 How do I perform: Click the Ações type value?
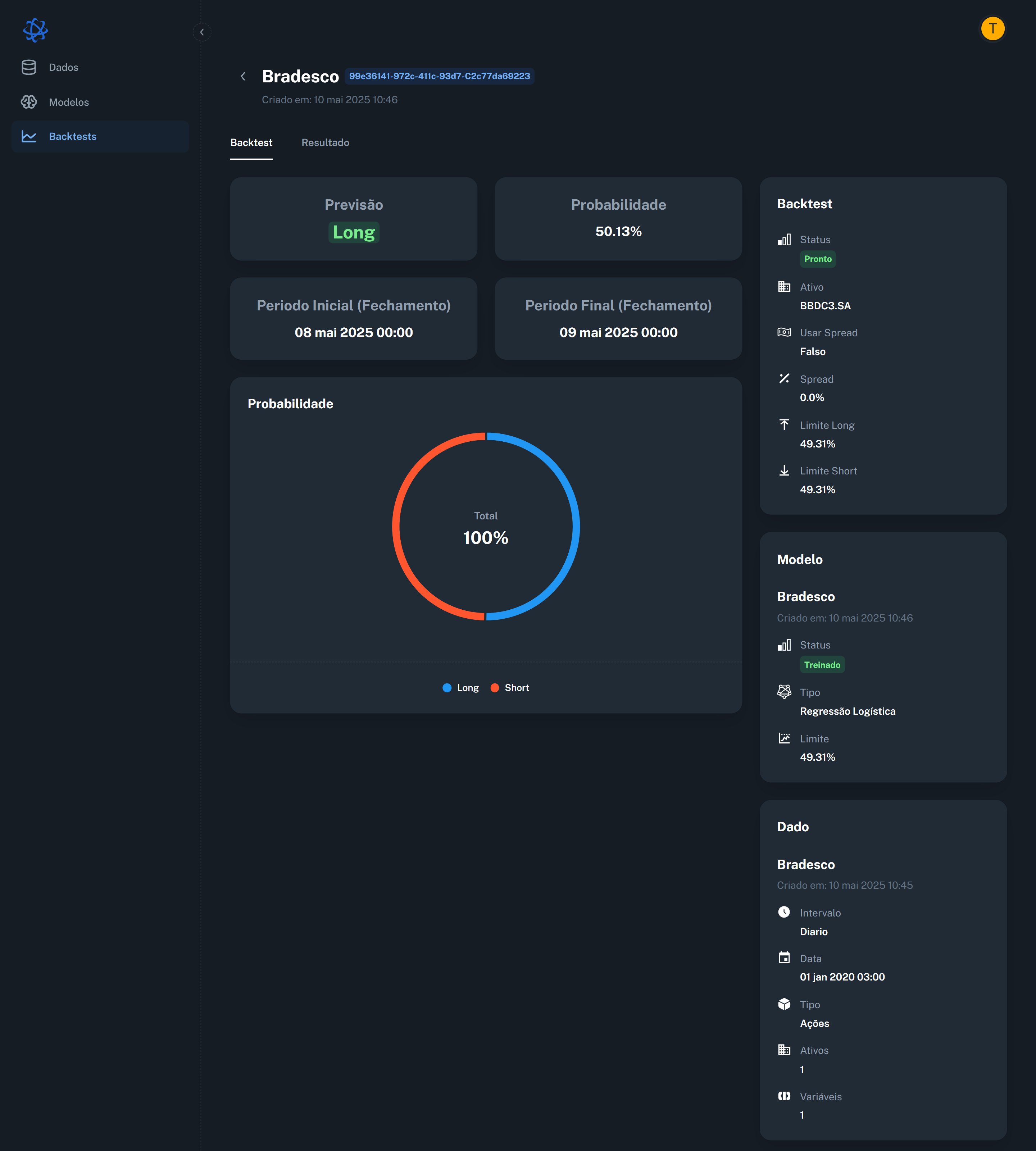814,1023
